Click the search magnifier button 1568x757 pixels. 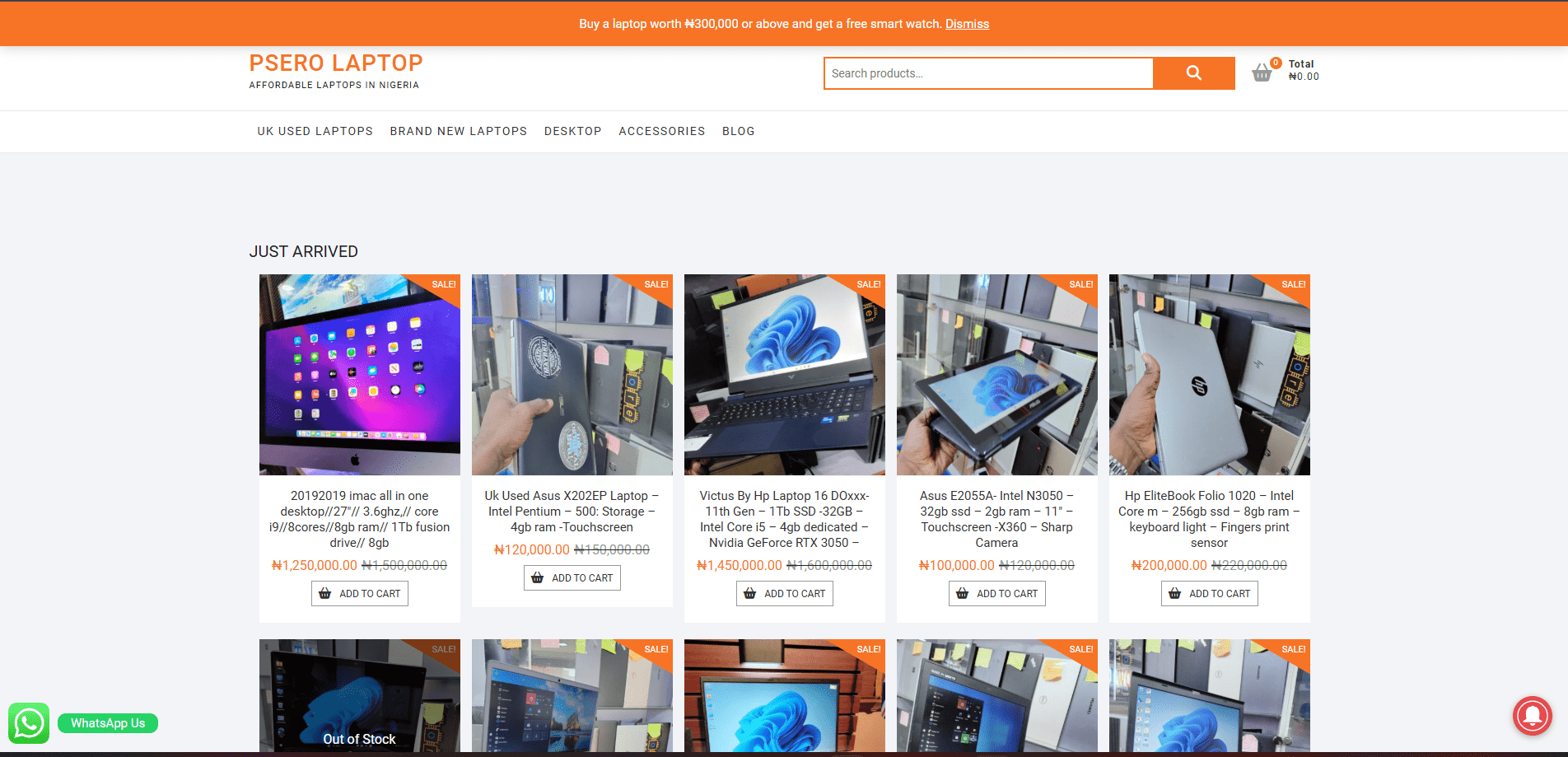1193,73
